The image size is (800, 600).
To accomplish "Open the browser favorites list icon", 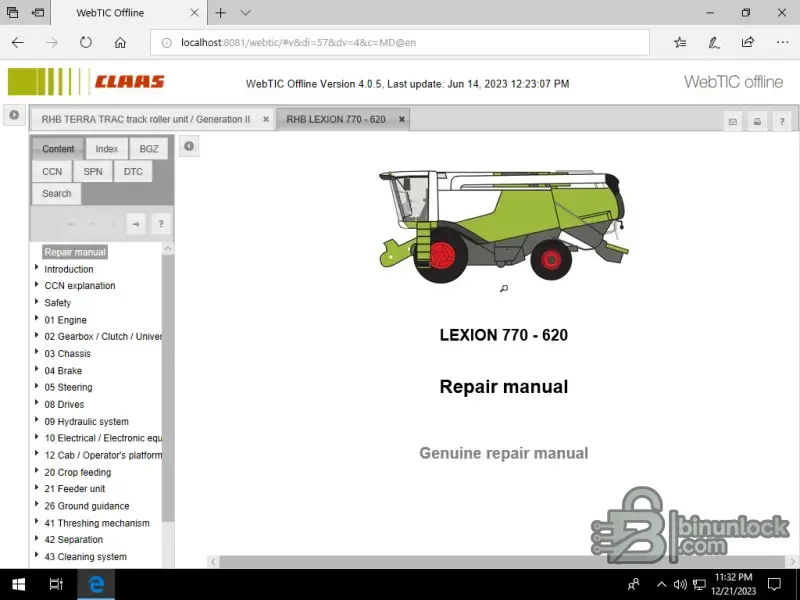I will click(x=680, y=42).
